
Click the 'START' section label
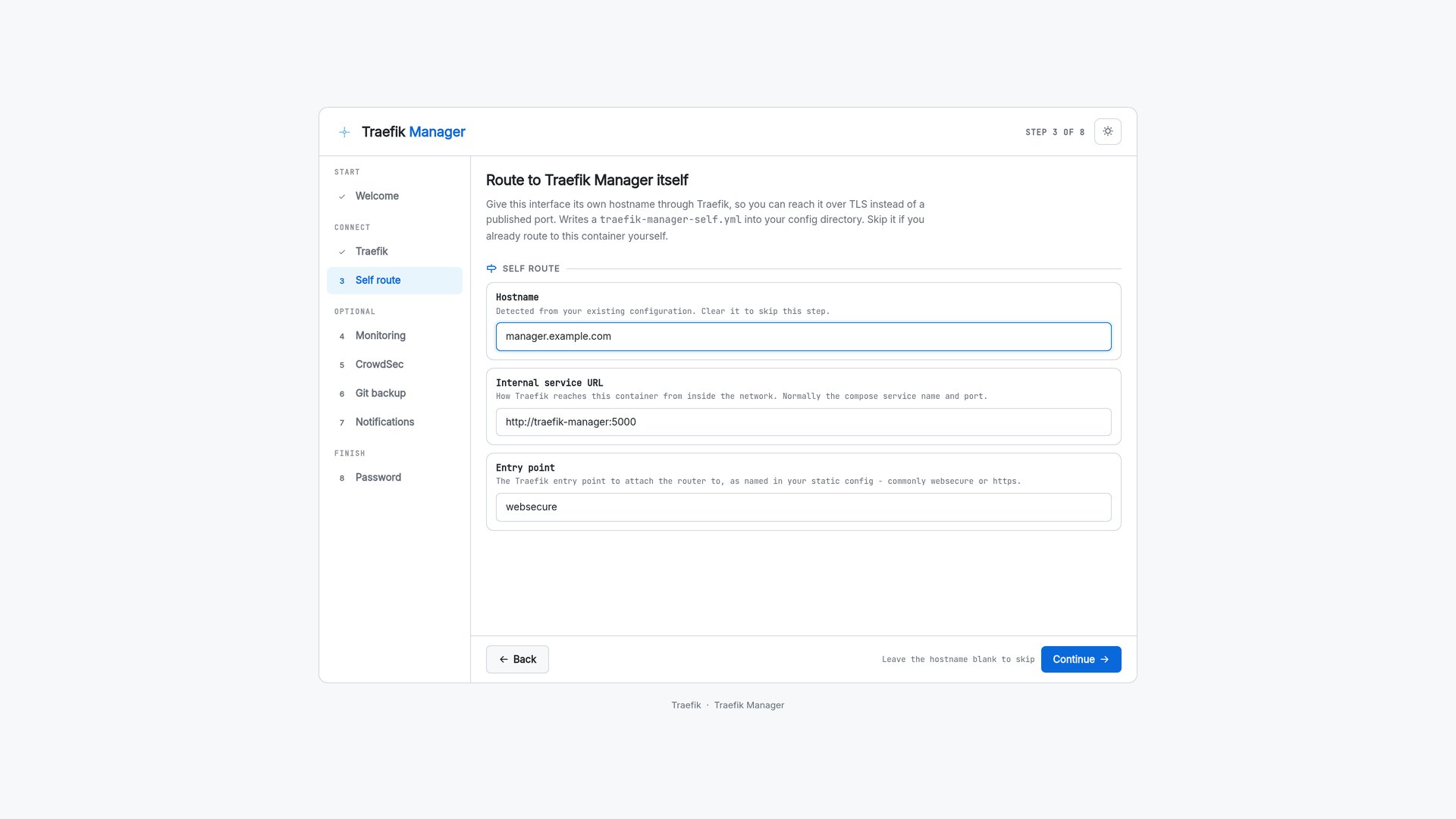click(x=347, y=172)
